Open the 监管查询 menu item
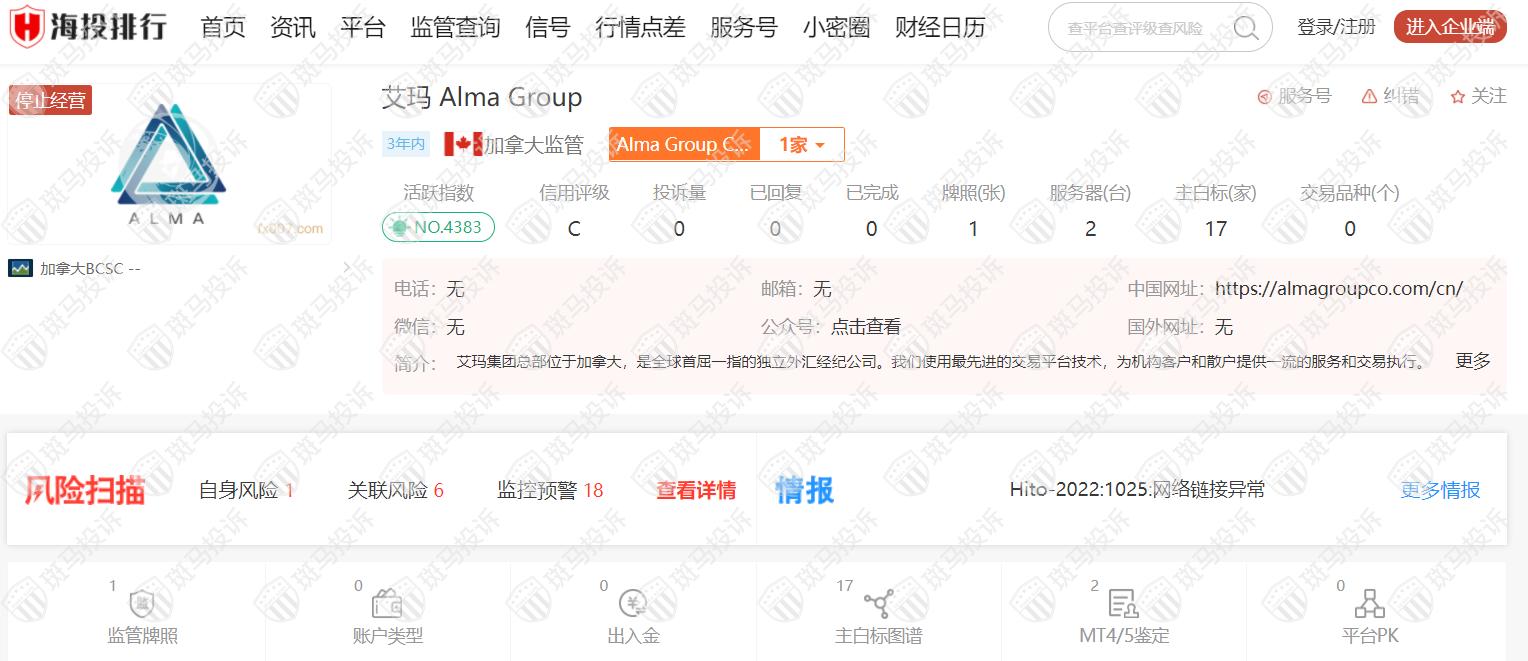 tap(455, 27)
